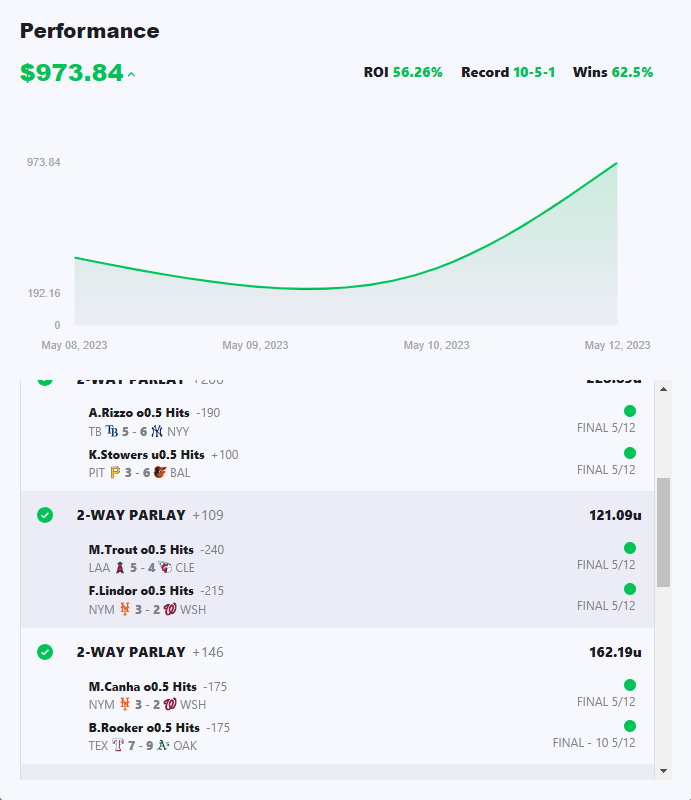
Task: Click the Tampa Bay Rays team logo
Action: click(112, 432)
